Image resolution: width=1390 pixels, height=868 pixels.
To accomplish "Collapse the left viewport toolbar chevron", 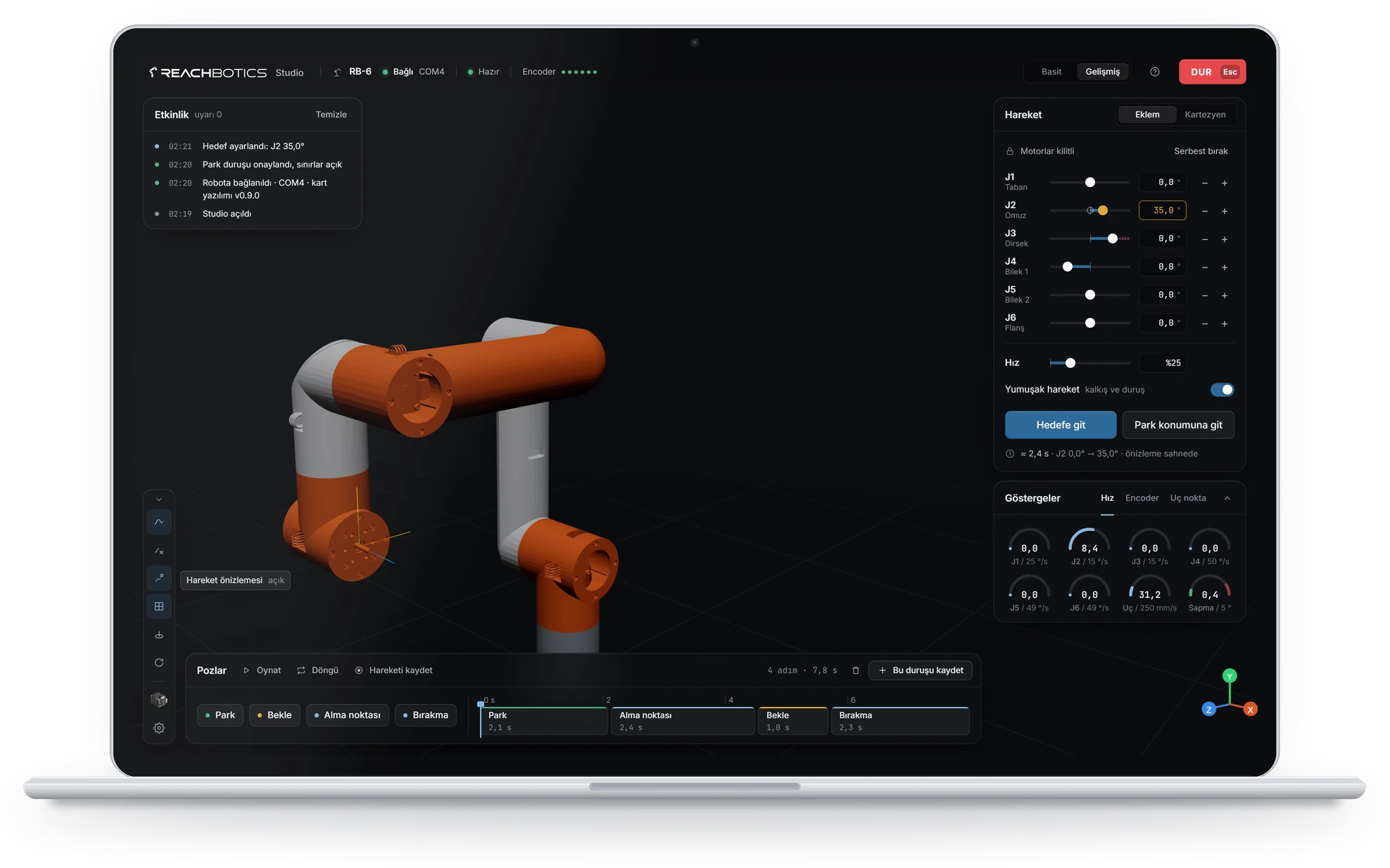I will [159, 499].
